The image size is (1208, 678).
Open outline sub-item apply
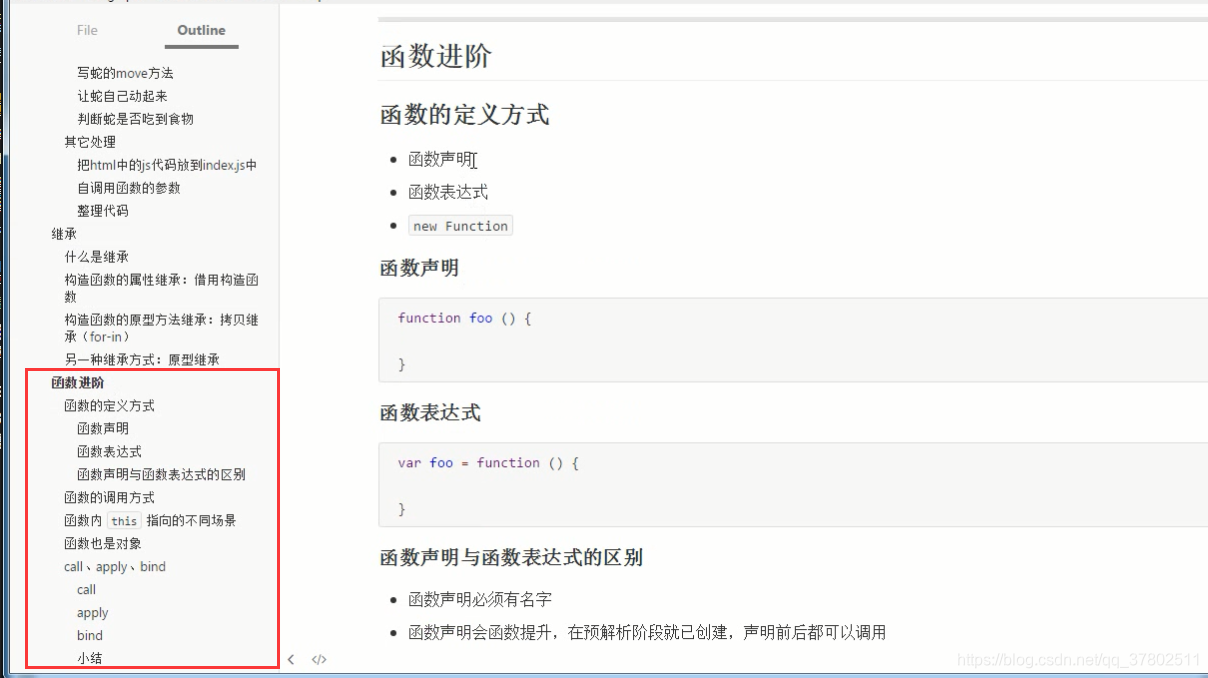point(93,613)
